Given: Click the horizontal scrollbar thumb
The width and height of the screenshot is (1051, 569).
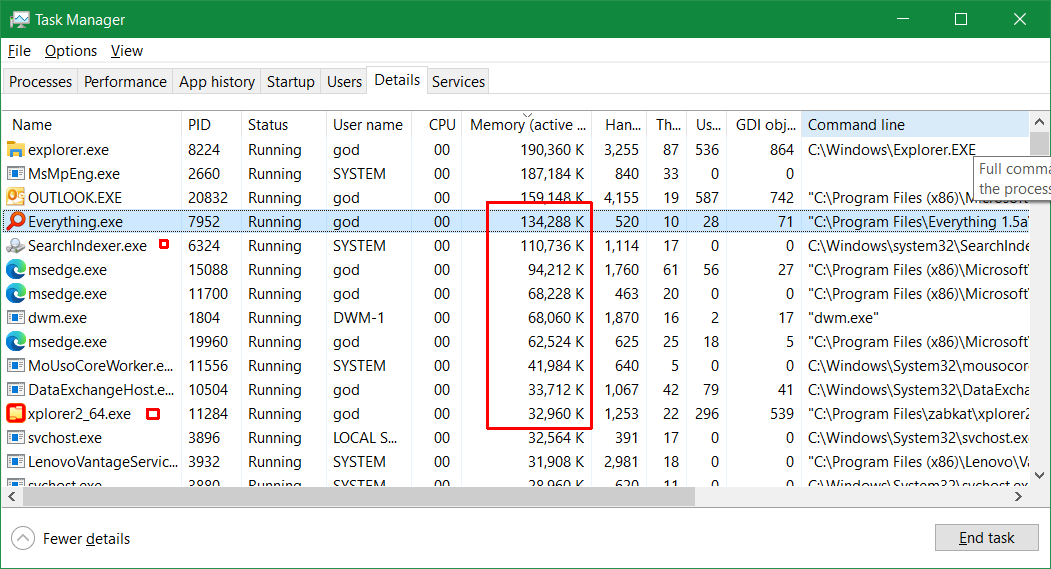Looking at the screenshot, I should [x=359, y=497].
